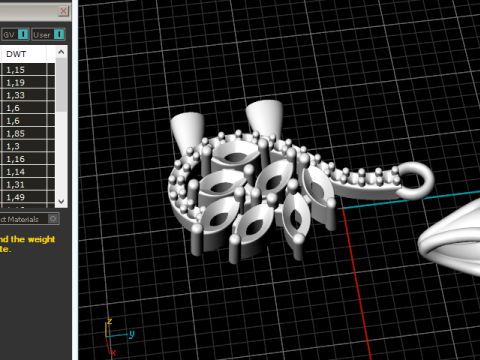This screenshot has width=480, height=360.
Task: Select the 1,85 DWT cell
Action: coord(23,133)
